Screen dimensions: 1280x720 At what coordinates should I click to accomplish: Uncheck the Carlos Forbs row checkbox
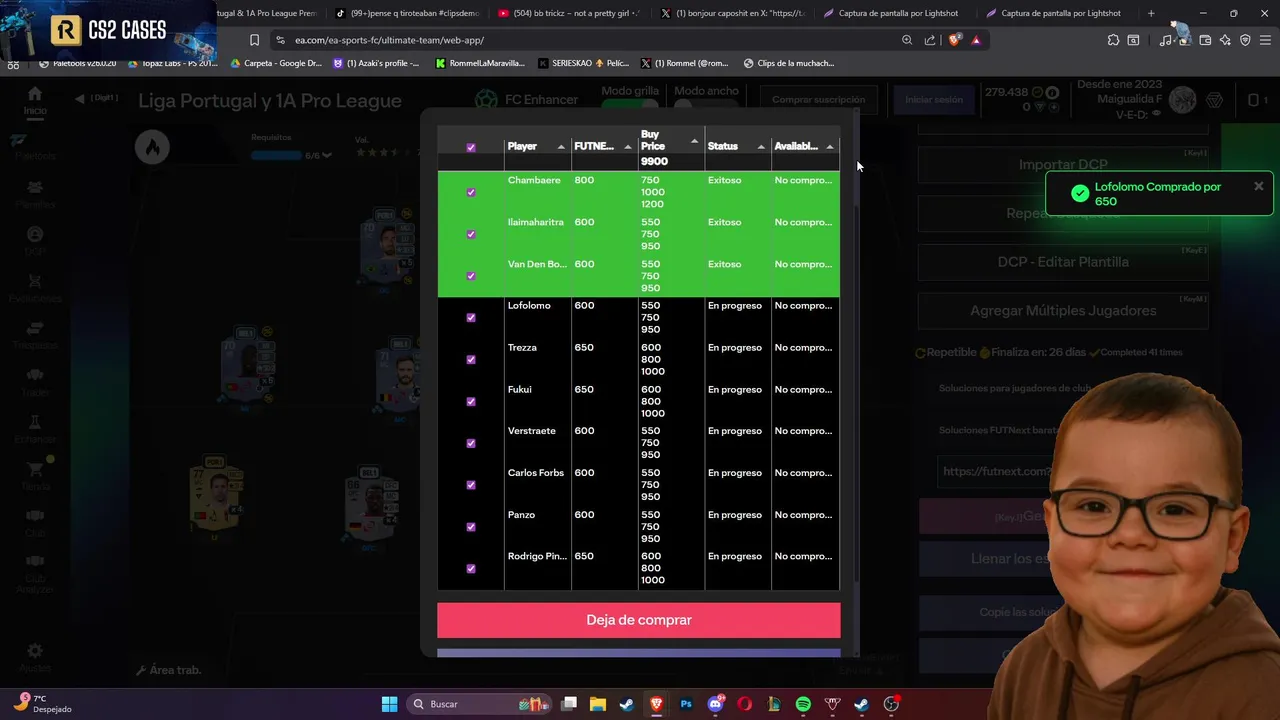pyautogui.click(x=471, y=485)
